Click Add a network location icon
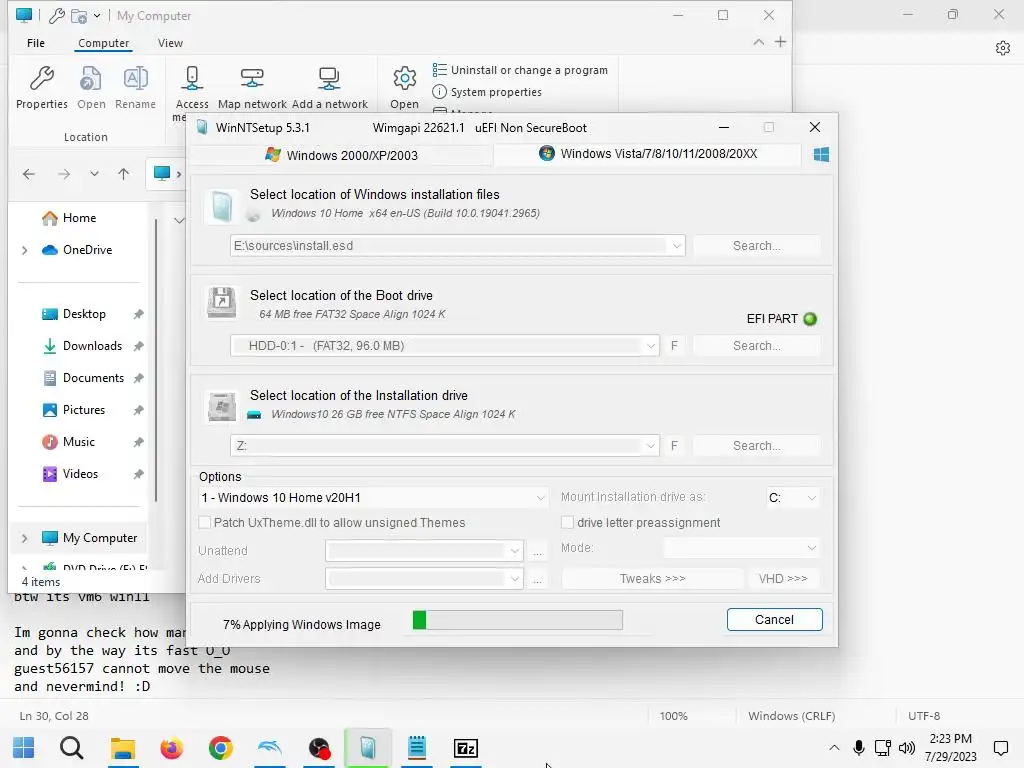Screen dimensions: 1024x768 point(329,78)
